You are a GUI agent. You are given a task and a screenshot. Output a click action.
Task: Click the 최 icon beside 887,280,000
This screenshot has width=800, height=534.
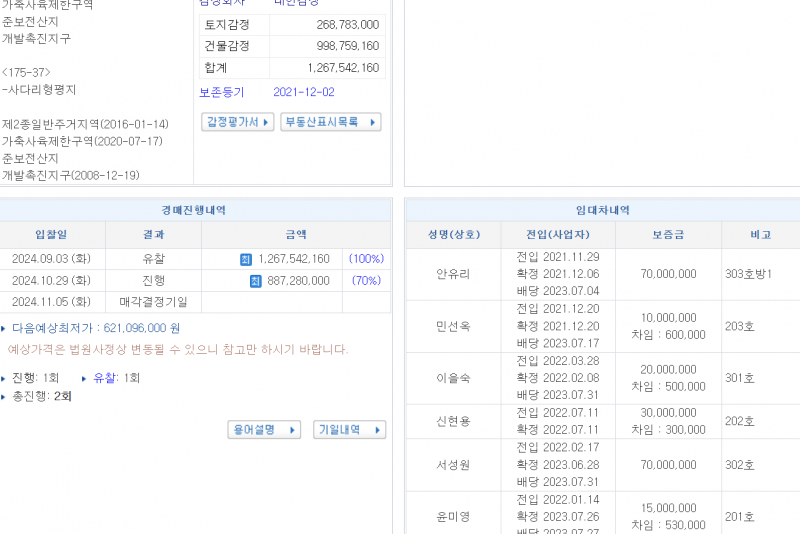click(x=255, y=281)
